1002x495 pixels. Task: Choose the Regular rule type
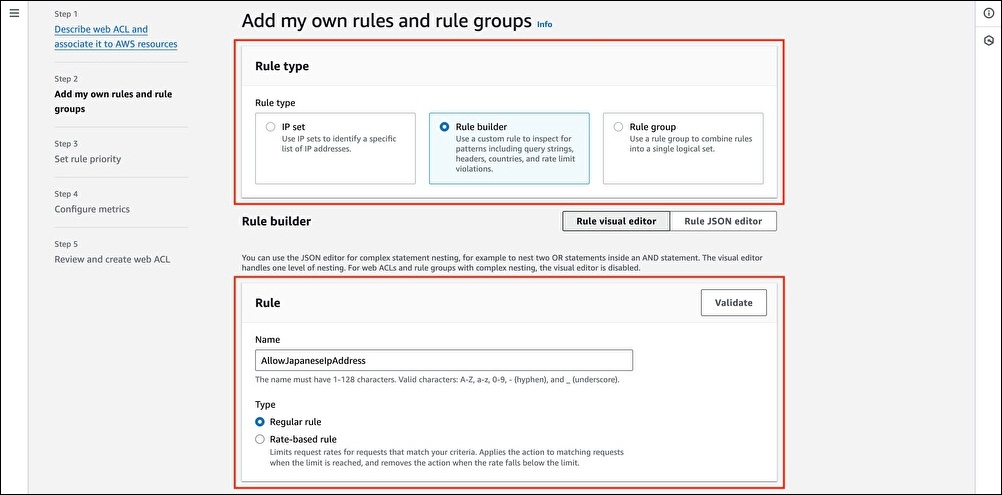point(260,422)
